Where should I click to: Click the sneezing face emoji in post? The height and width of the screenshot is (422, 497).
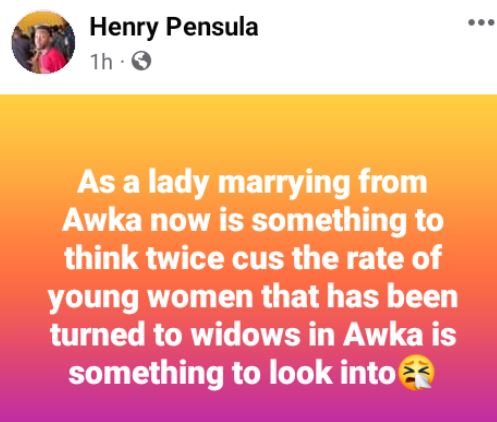[417, 373]
